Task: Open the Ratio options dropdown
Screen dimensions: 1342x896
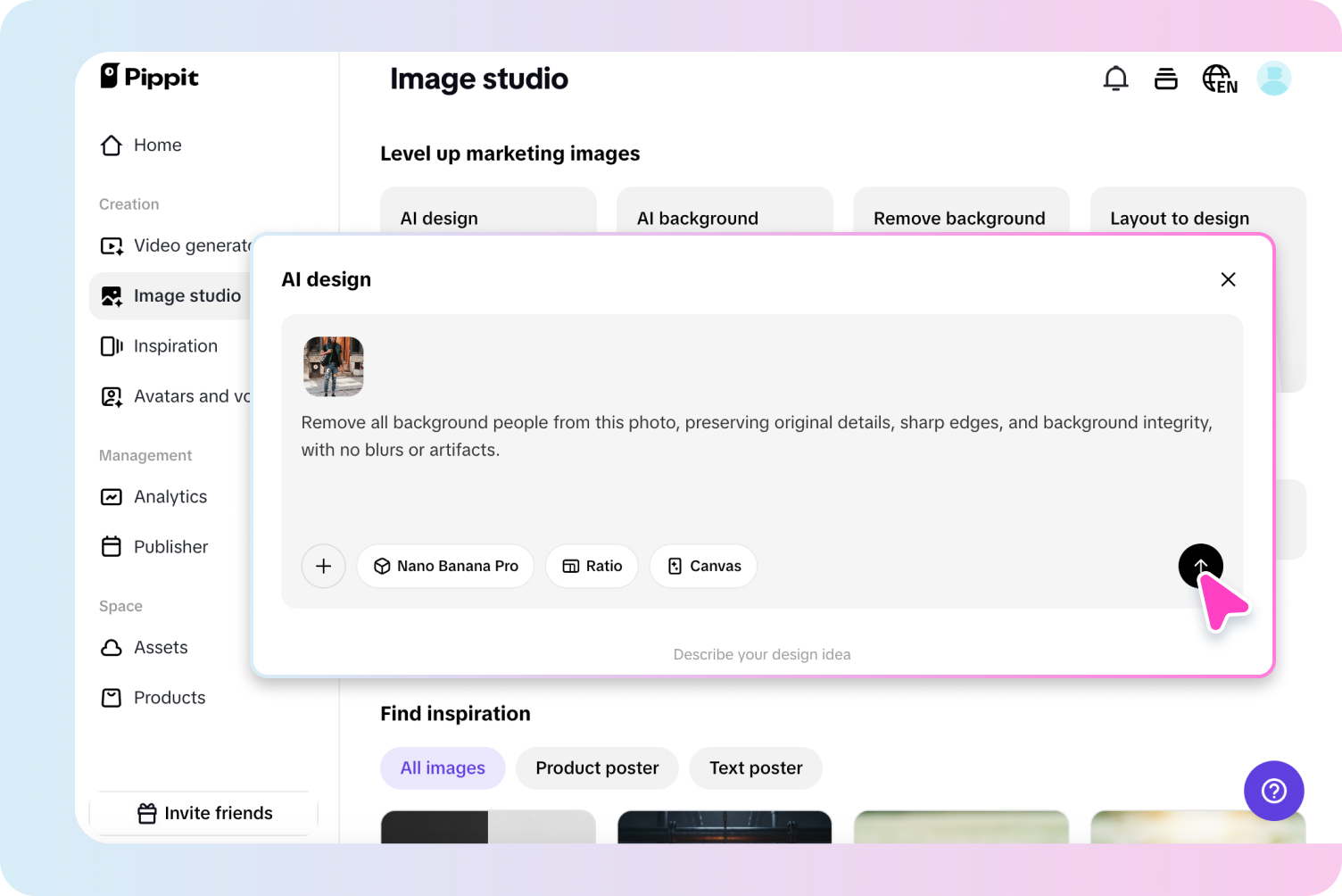Action: point(592,566)
